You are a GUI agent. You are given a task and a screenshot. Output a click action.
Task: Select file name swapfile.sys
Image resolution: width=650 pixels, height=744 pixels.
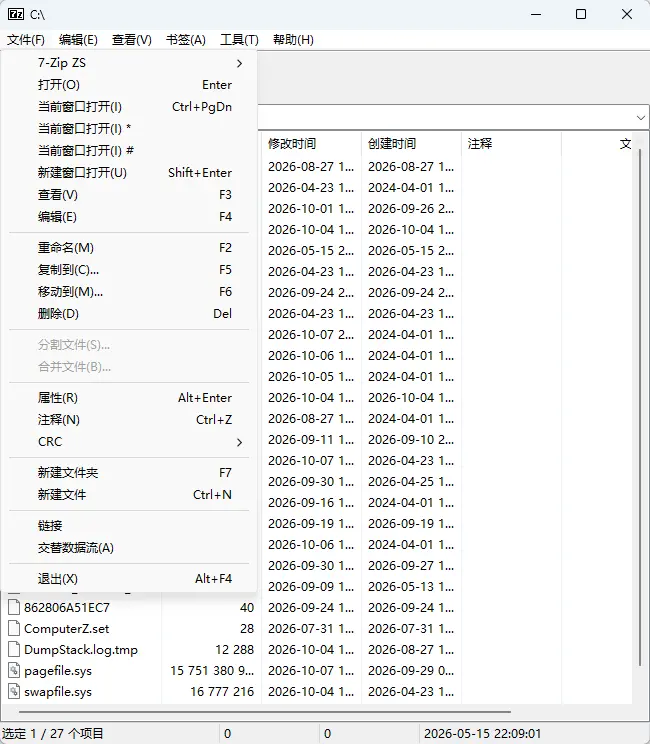point(58,692)
